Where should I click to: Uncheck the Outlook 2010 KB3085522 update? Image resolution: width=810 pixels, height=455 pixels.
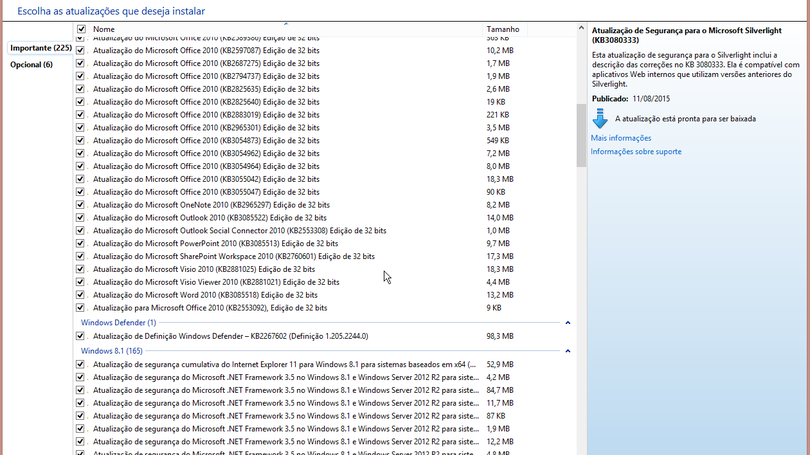point(80,217)
